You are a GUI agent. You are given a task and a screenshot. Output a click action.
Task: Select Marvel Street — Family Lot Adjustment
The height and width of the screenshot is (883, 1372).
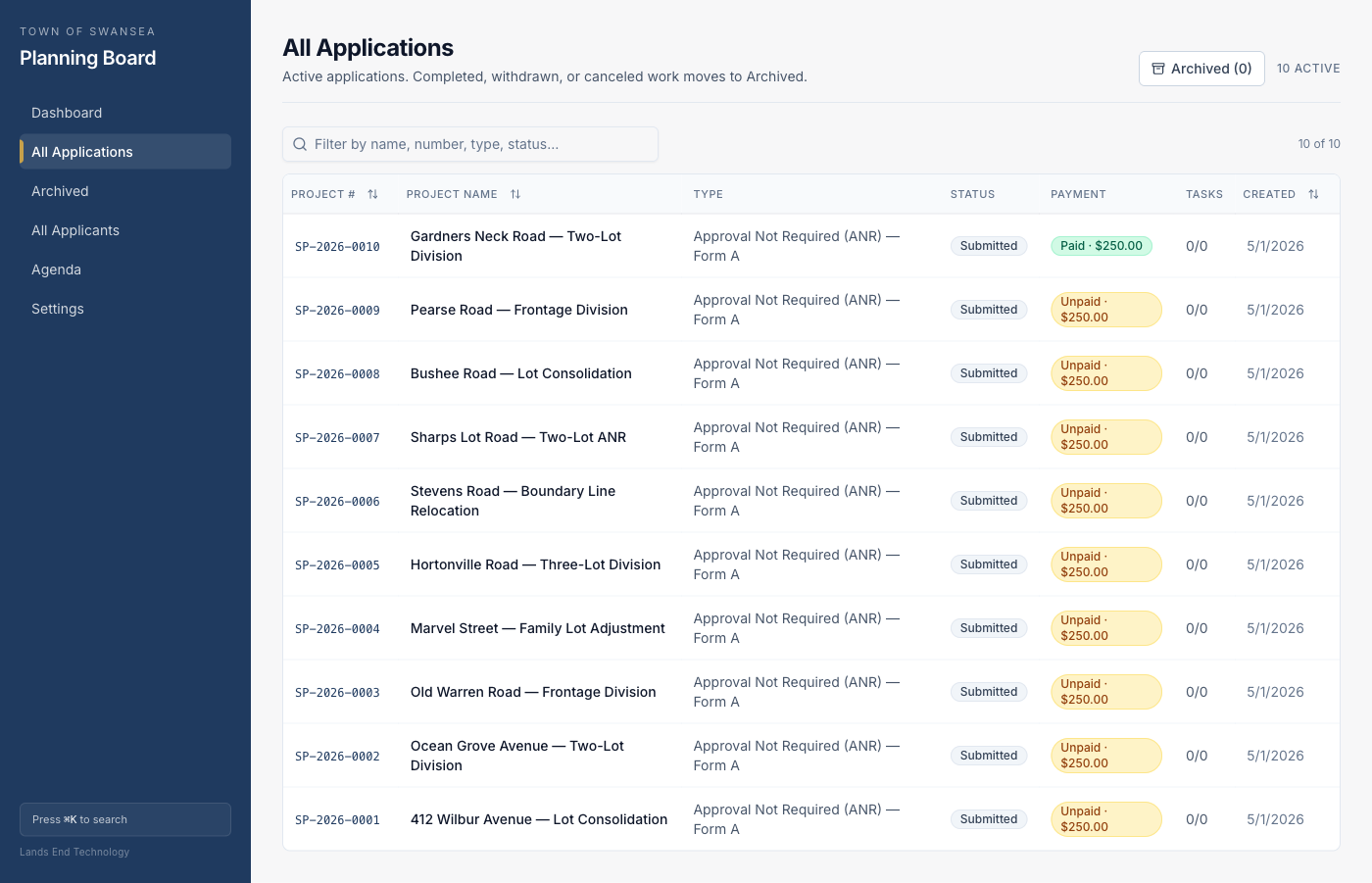[538, 628]
